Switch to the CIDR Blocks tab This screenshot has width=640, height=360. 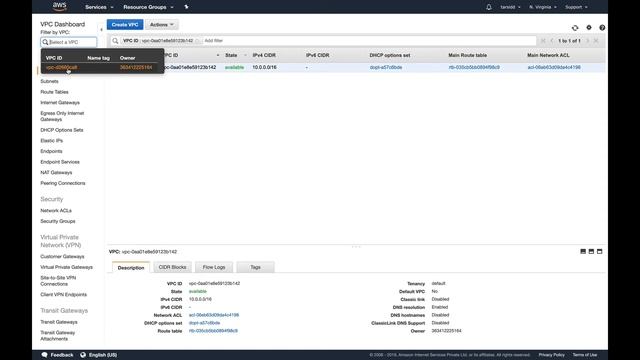pyautogui.click(x=172, y=267)
